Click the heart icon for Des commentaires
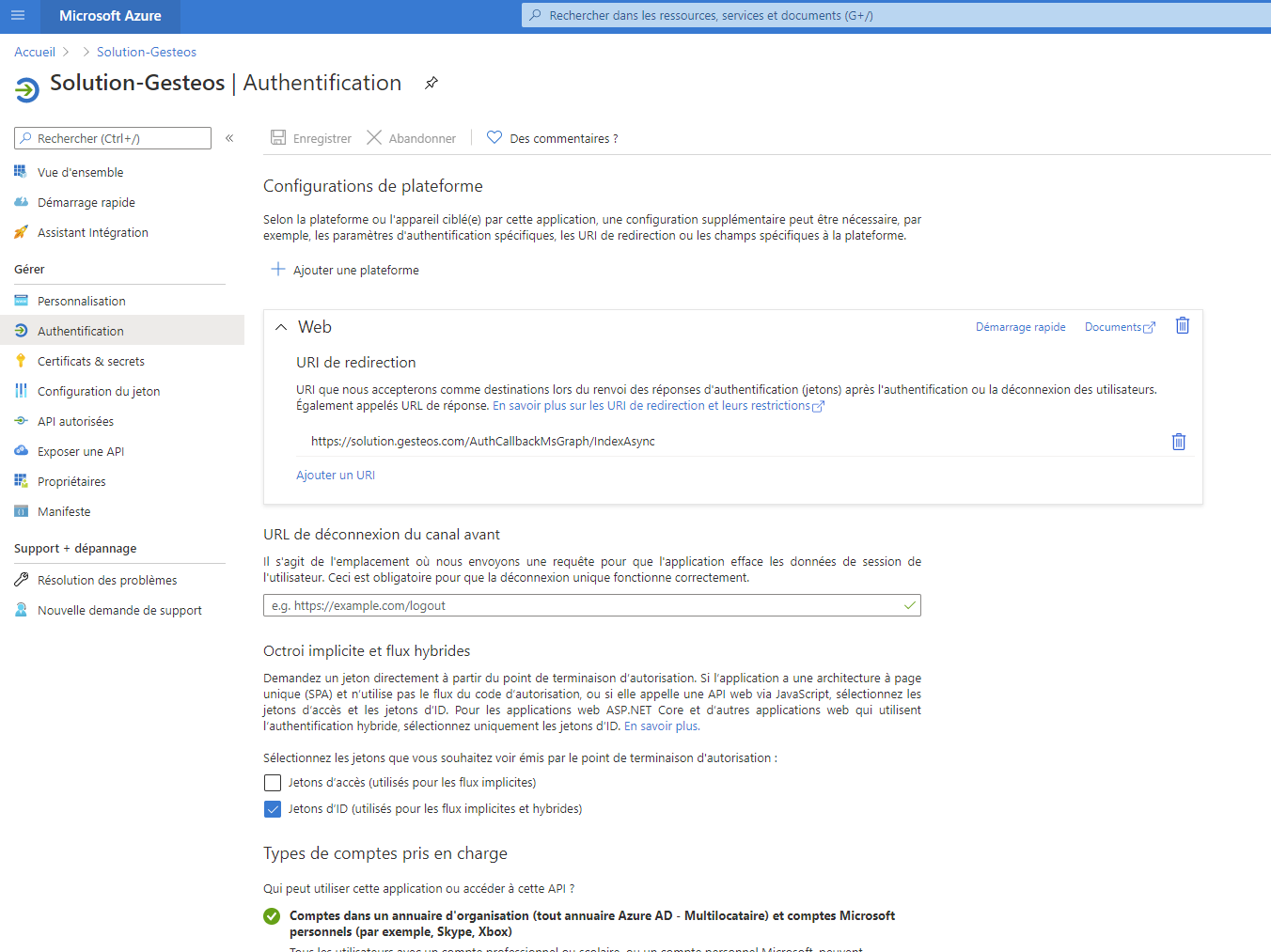 coord(494,138)
